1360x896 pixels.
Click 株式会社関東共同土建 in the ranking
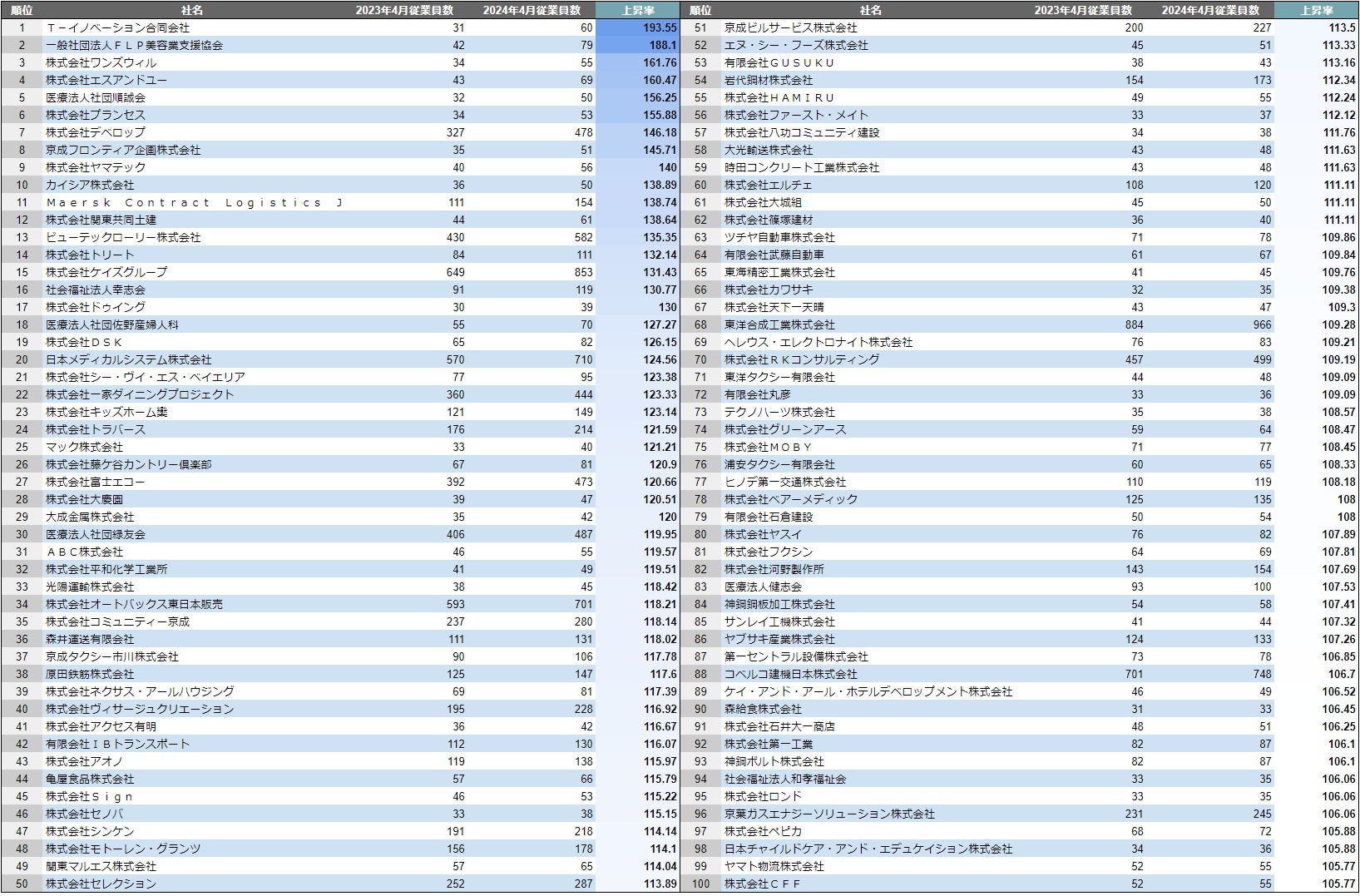pyautogui.click(x=101, y=220)
